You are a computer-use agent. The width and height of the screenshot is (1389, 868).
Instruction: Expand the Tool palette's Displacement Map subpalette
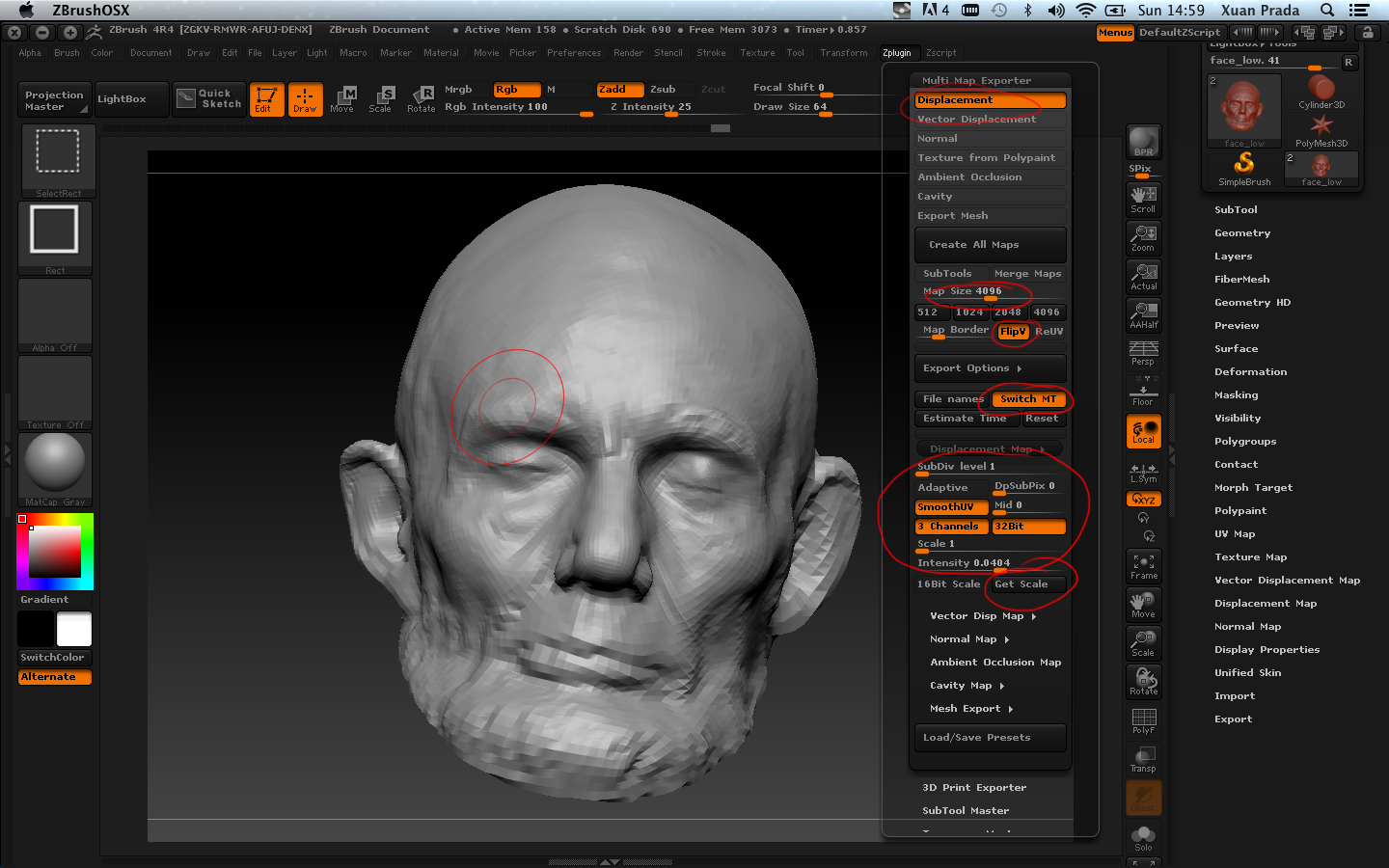(x=1266, y=603)
